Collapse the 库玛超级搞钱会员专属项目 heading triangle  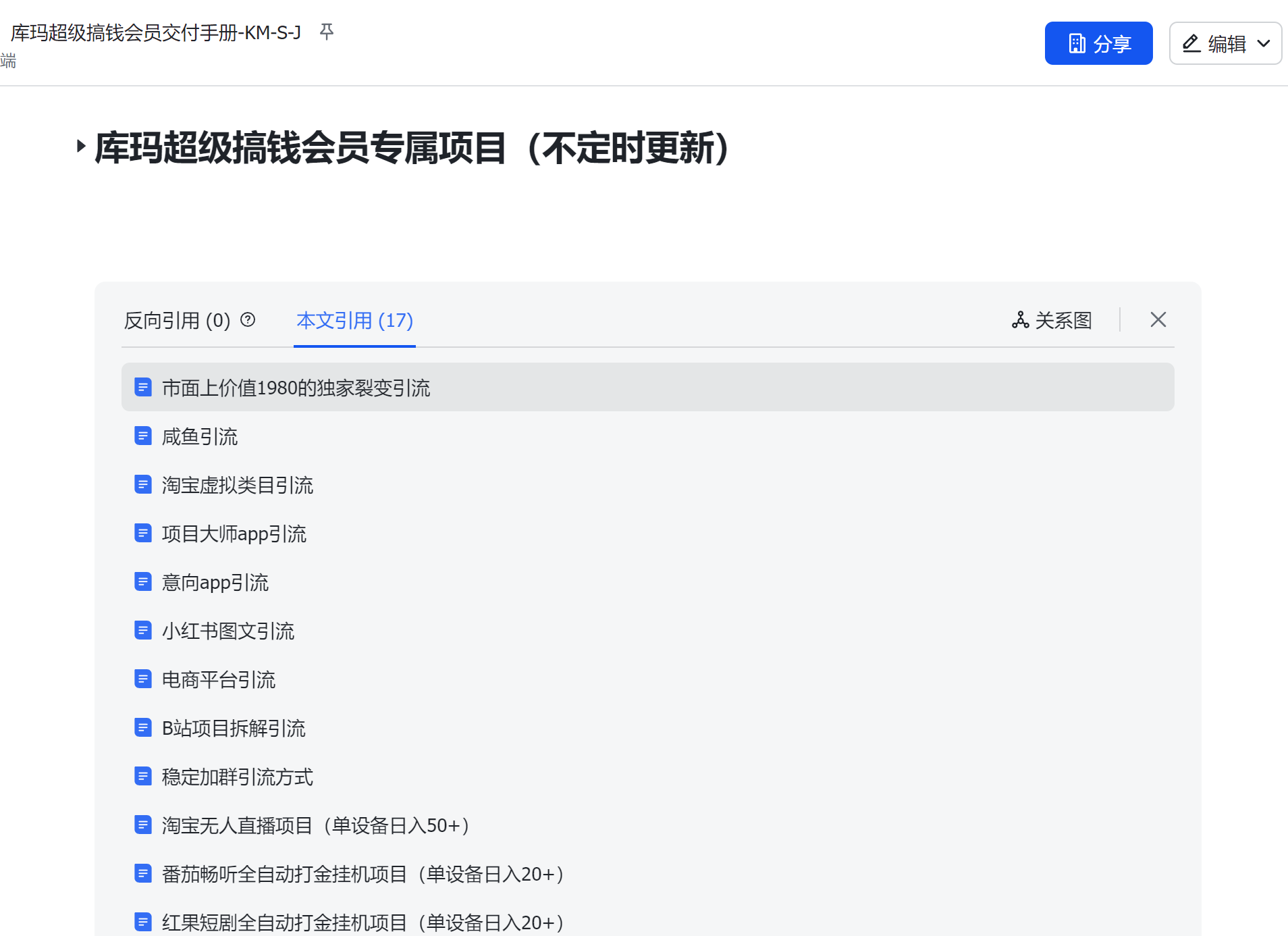pyautogui.click(x=81, y=146)
